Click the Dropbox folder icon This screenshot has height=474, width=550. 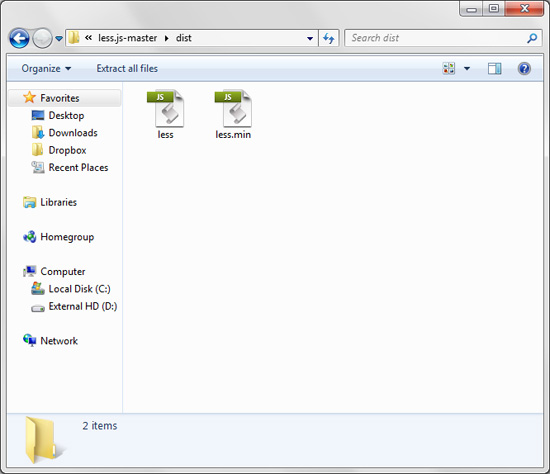(37, 149)
